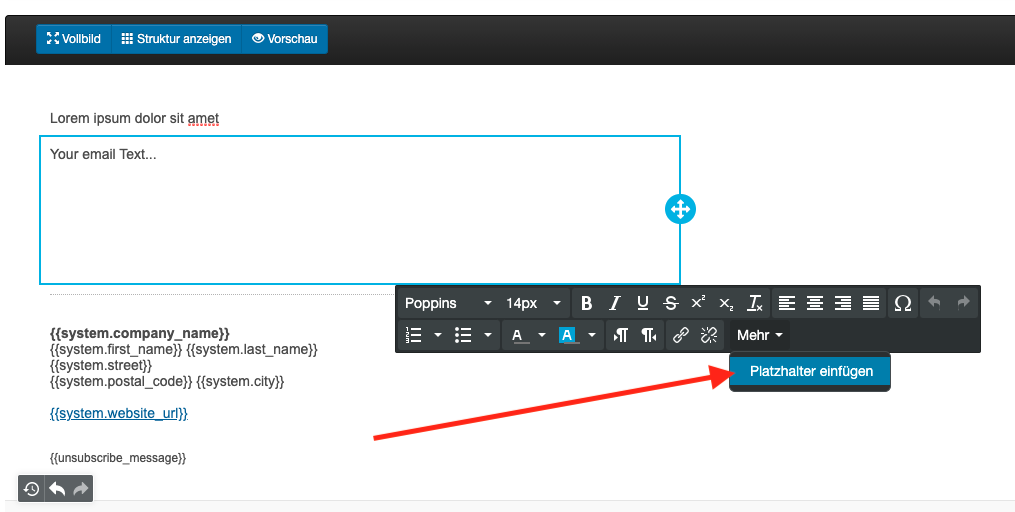Toggle bold formatting
Screen dimensions: 1015x512
586,303
